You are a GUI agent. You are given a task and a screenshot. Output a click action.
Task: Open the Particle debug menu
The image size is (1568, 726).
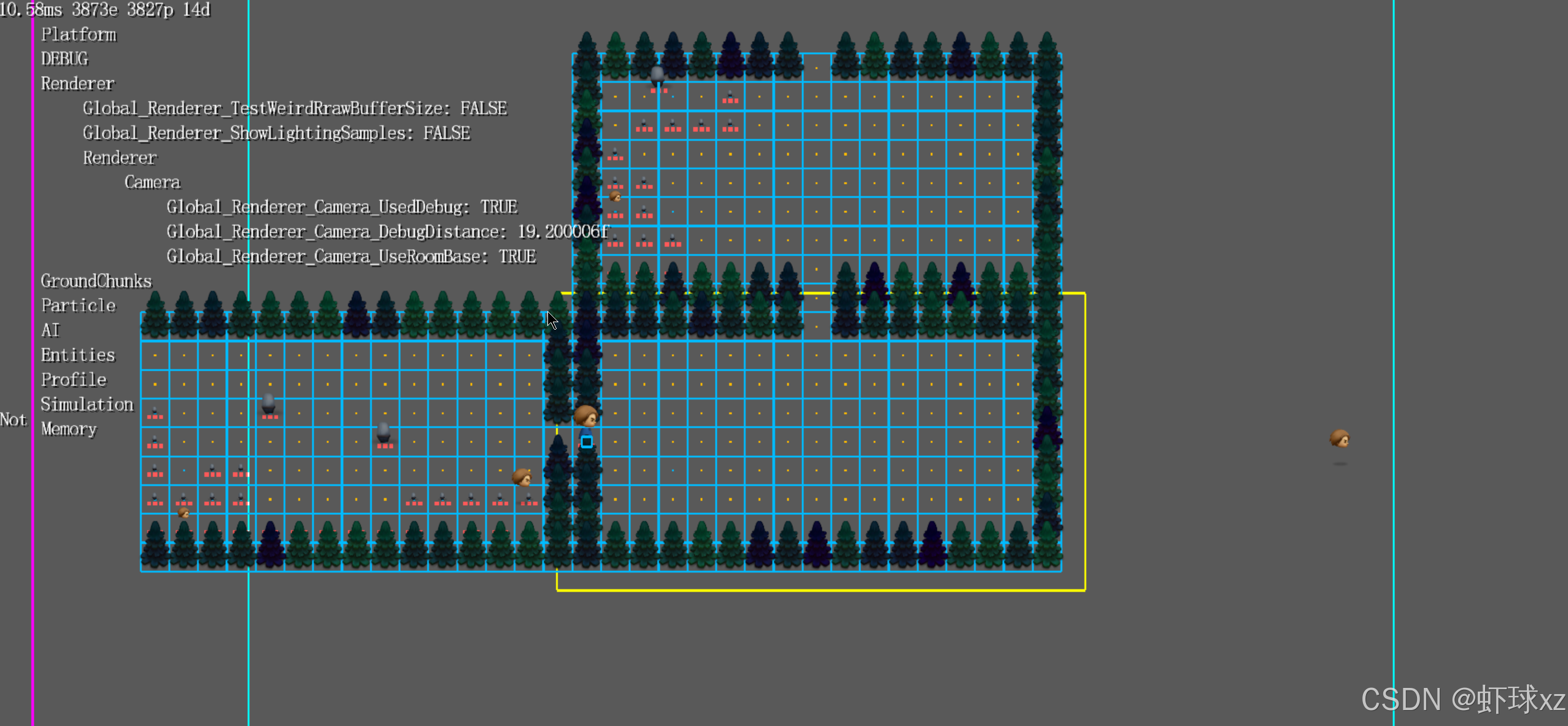click(78, 306)
